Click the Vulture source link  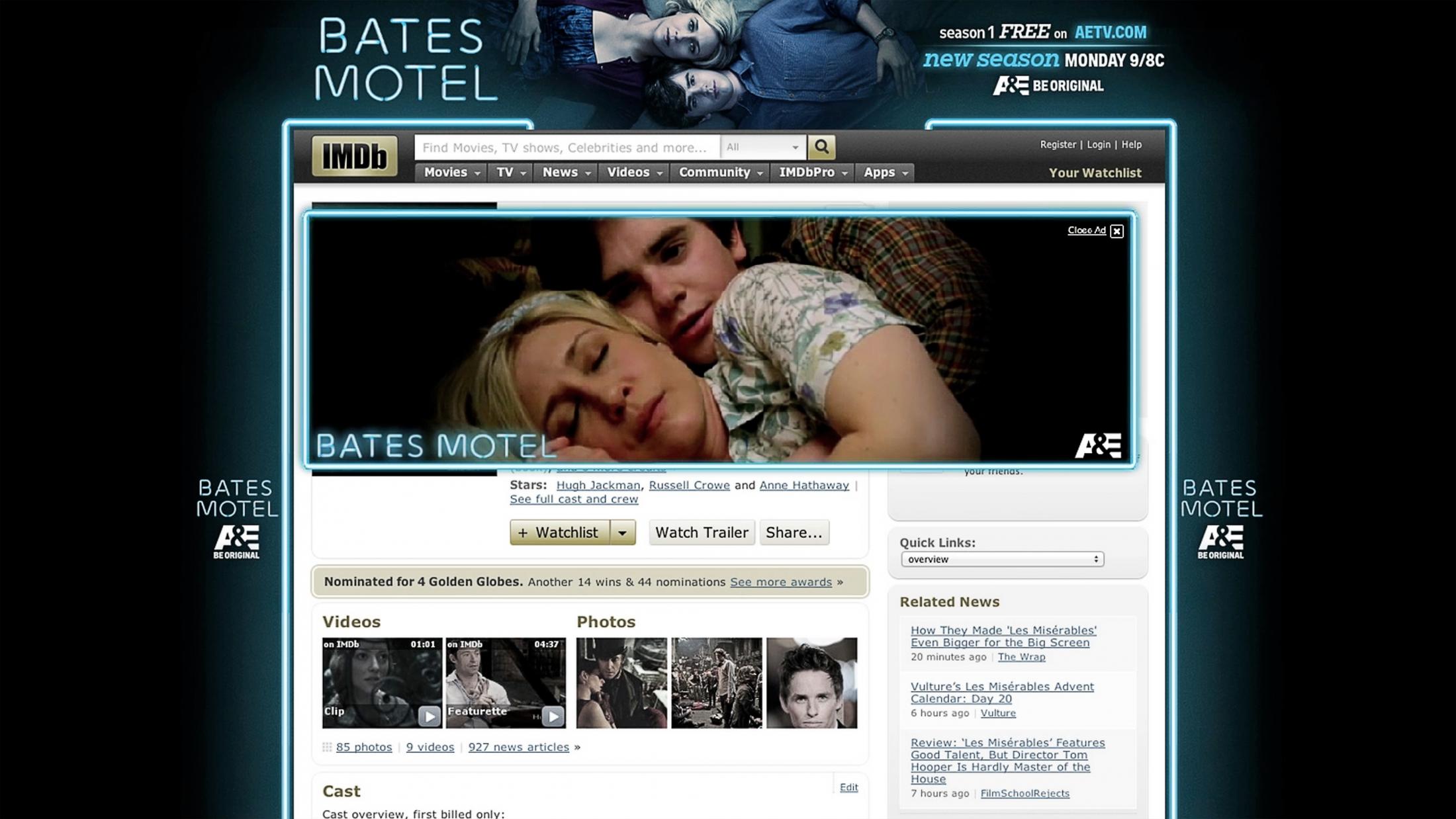(998, 713)
